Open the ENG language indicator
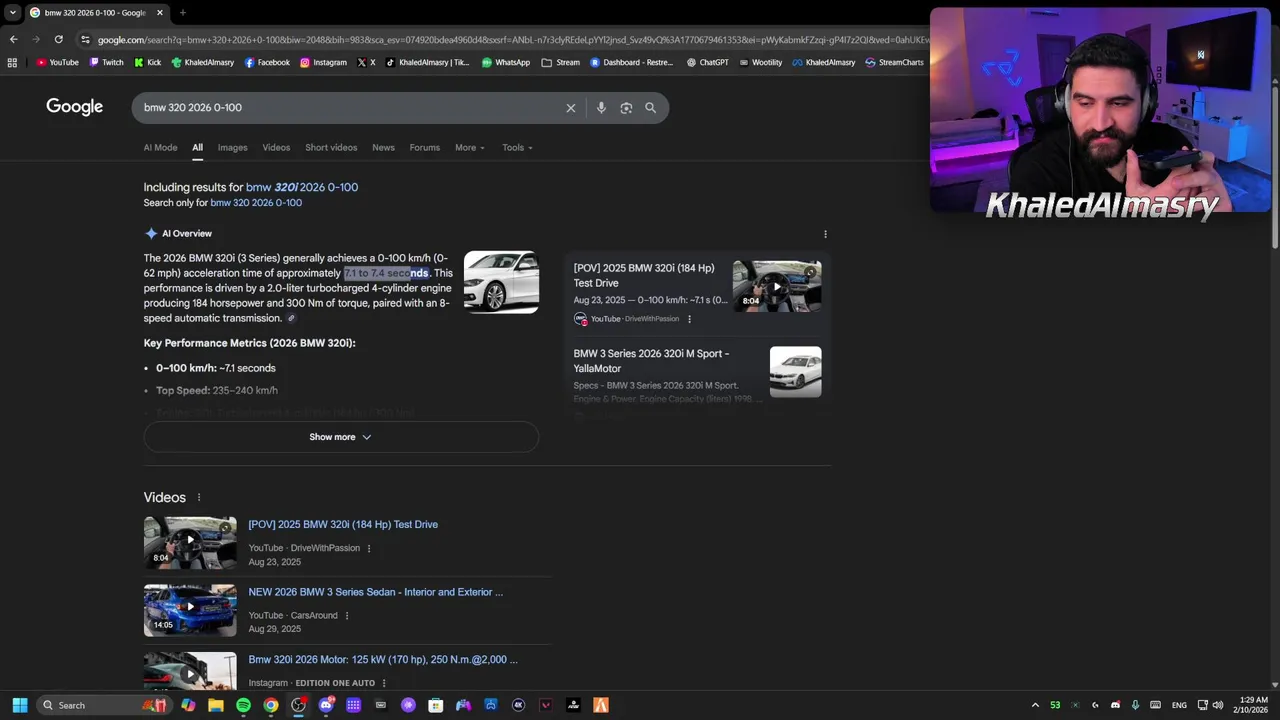This screenshot has width=1280, height=720. click(x=1179, y=705)
